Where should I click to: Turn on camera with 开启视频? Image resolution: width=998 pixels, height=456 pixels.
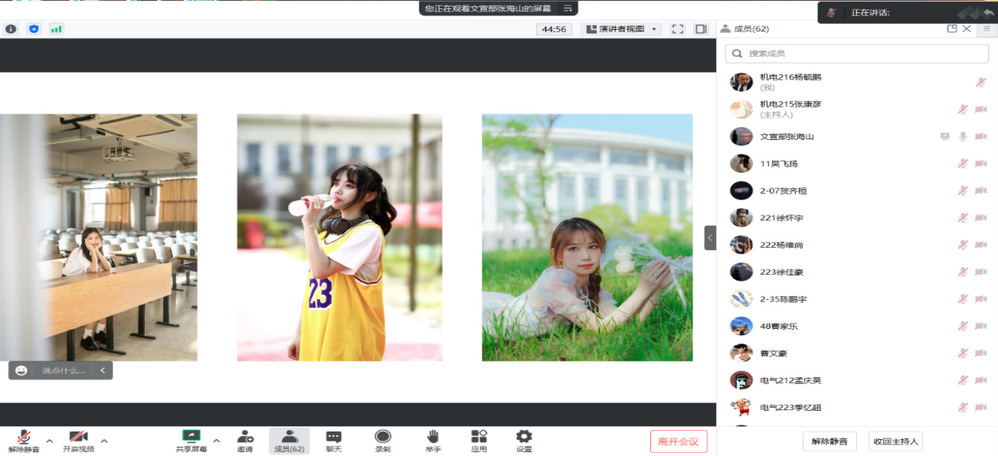coord(79,439)
